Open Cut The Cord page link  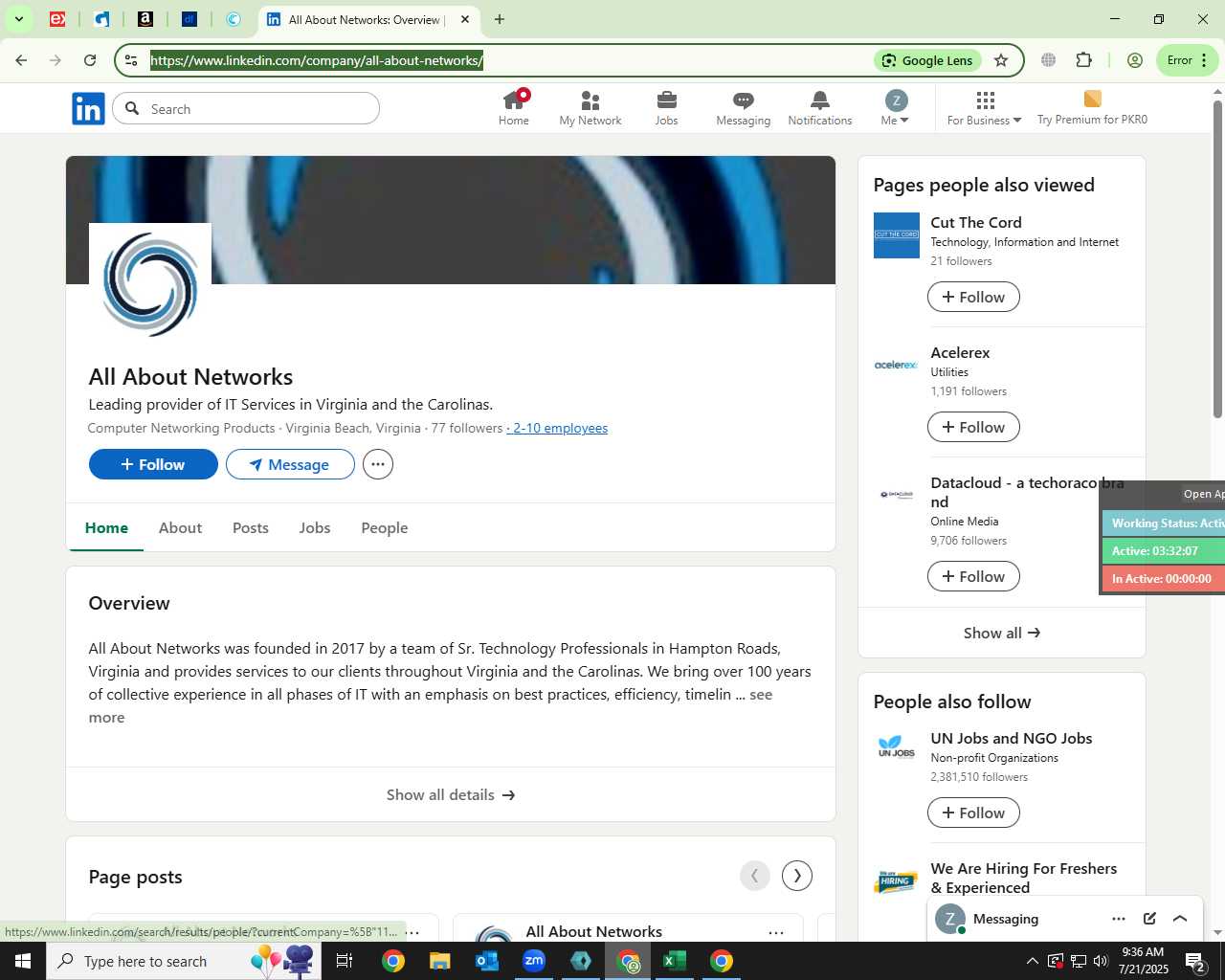(976, 222)
